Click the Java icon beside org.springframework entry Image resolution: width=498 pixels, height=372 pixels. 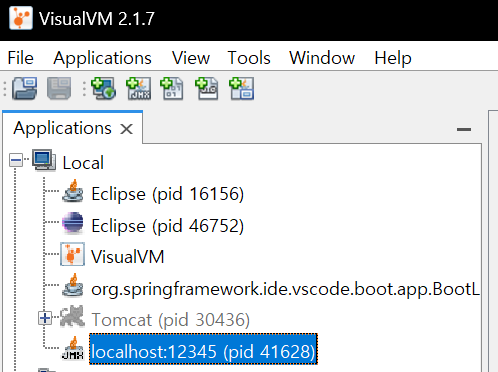(73, 285)
